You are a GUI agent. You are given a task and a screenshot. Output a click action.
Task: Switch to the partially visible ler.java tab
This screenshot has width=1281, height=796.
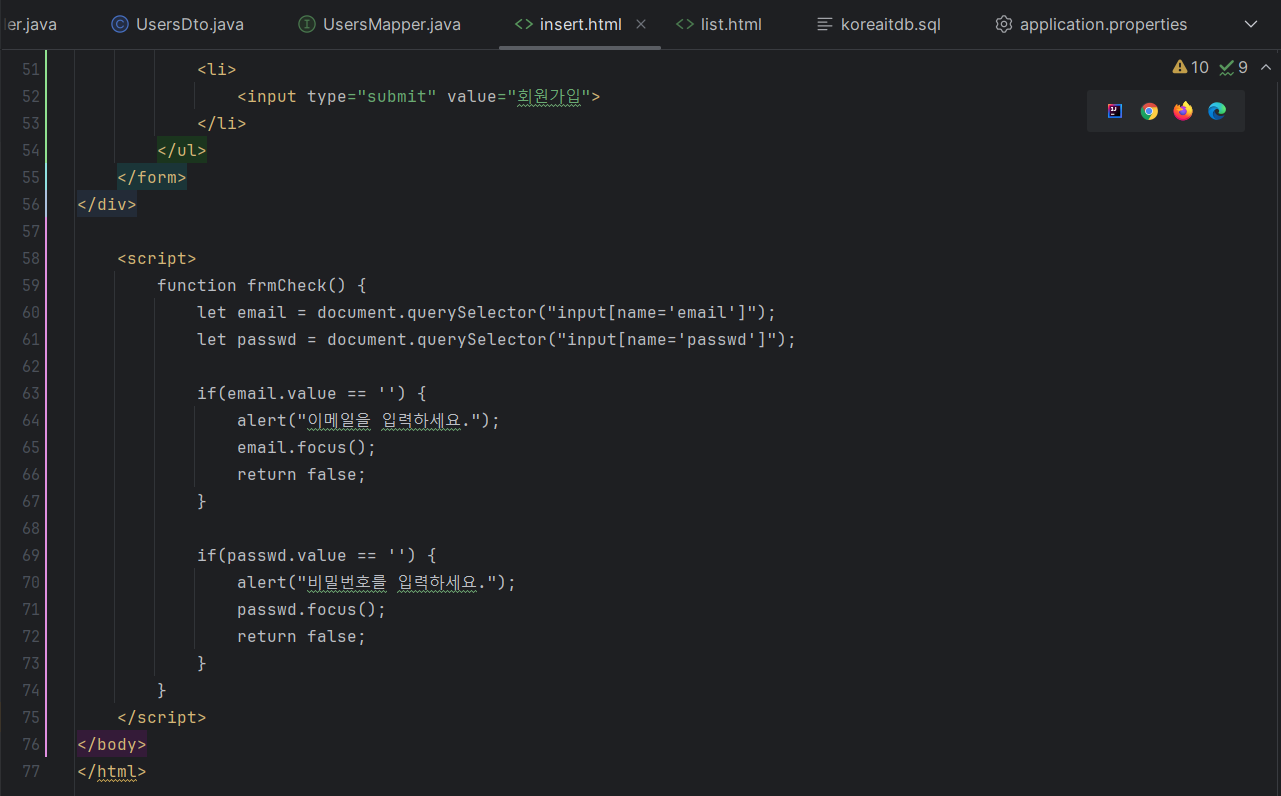click(x=30, y=24)
